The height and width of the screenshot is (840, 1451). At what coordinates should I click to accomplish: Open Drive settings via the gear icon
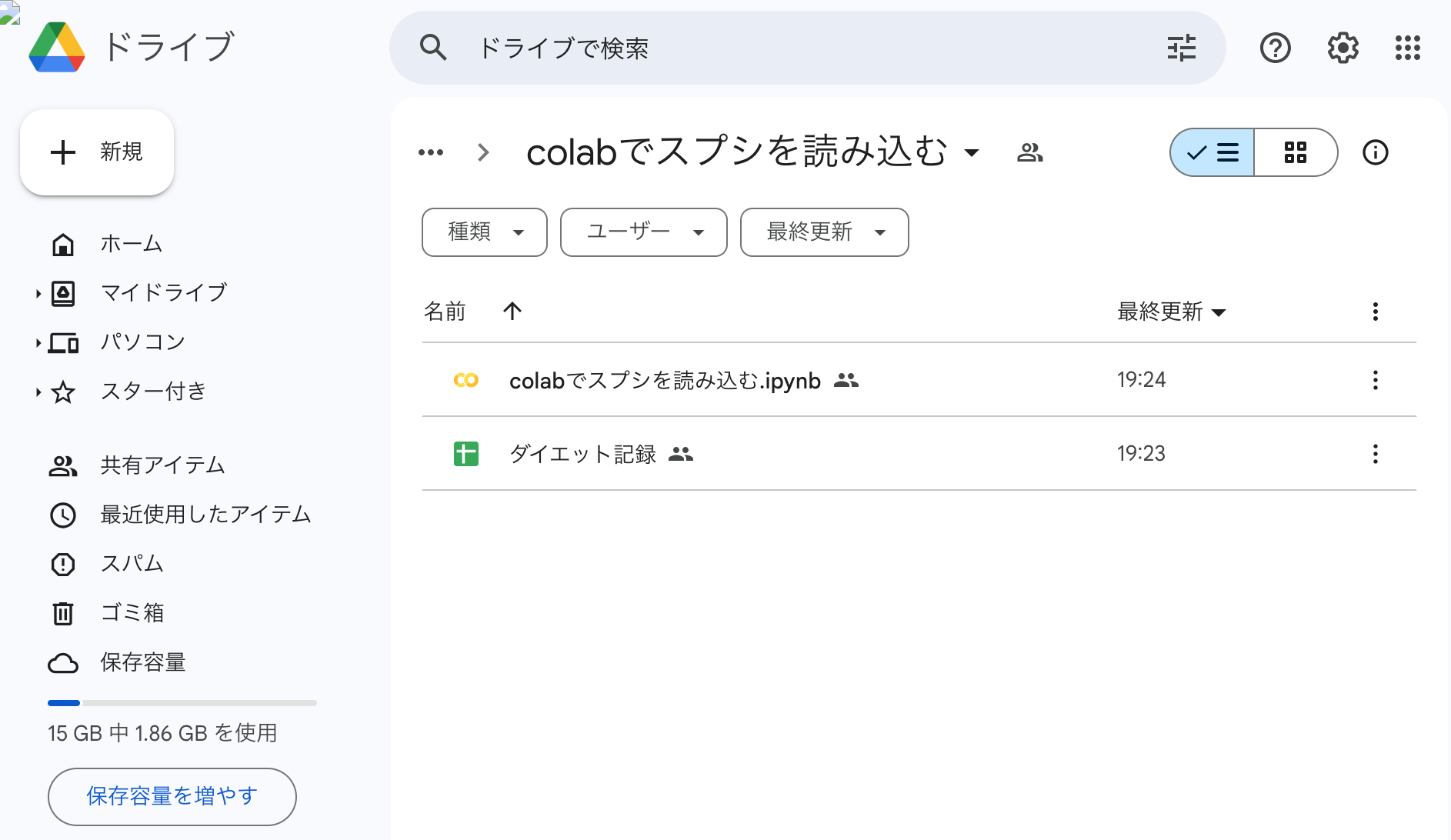[x=1342, y=48]
